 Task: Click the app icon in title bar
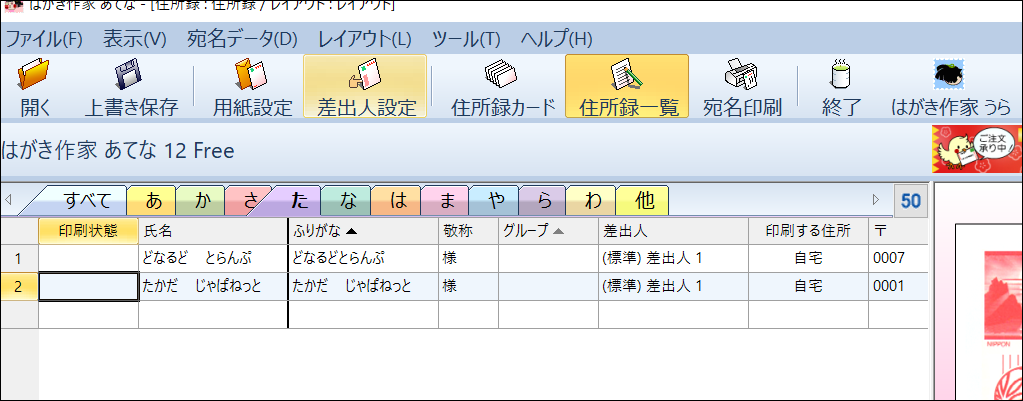click(13, 5)
